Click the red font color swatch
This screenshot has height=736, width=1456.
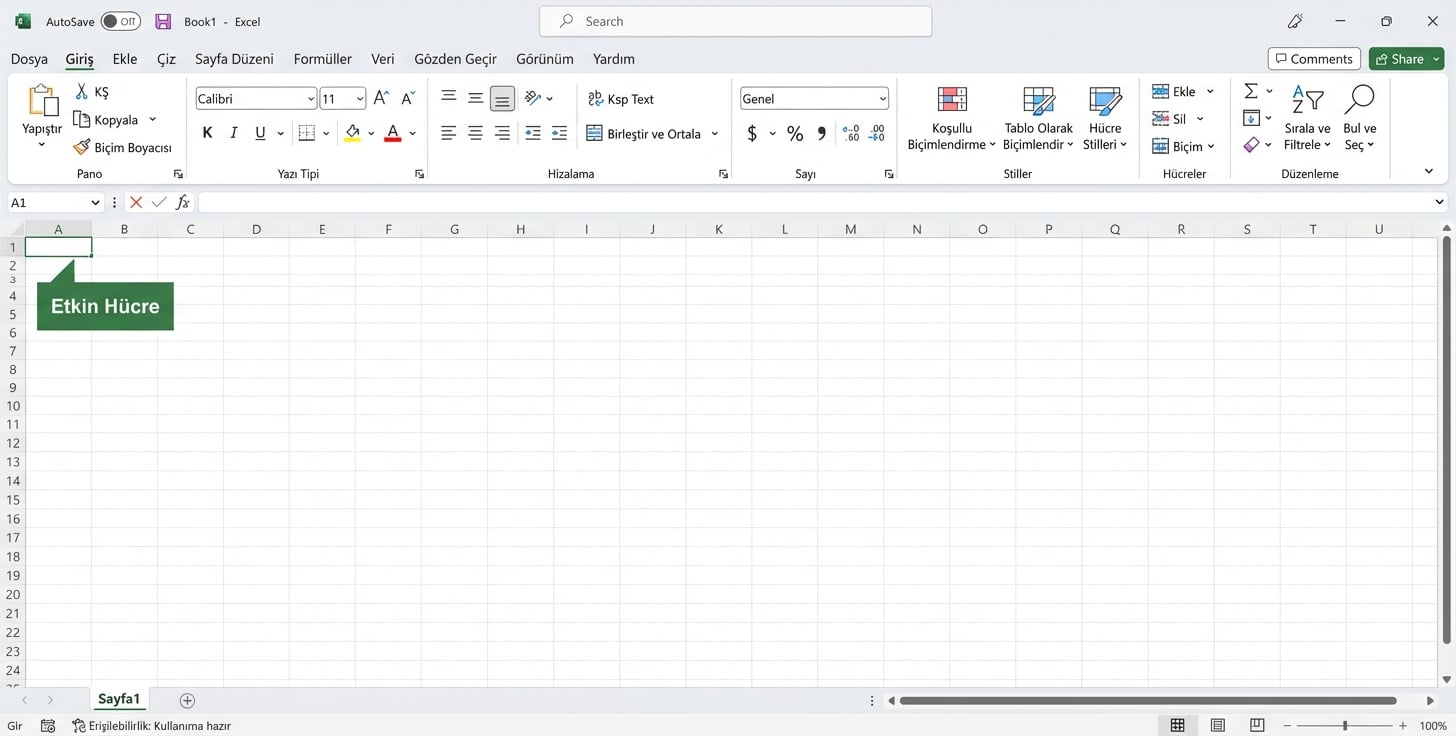[393, 133]
